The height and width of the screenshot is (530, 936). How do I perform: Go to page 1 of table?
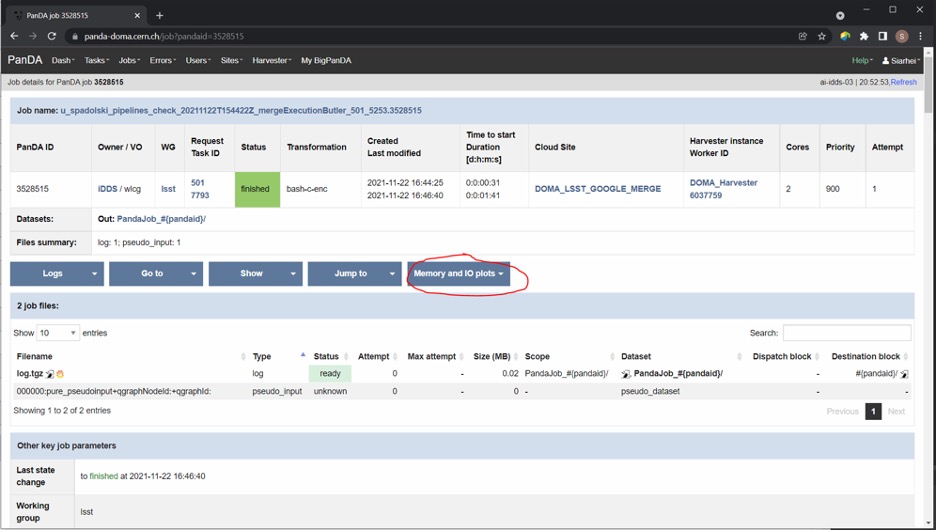click(873, 411)
